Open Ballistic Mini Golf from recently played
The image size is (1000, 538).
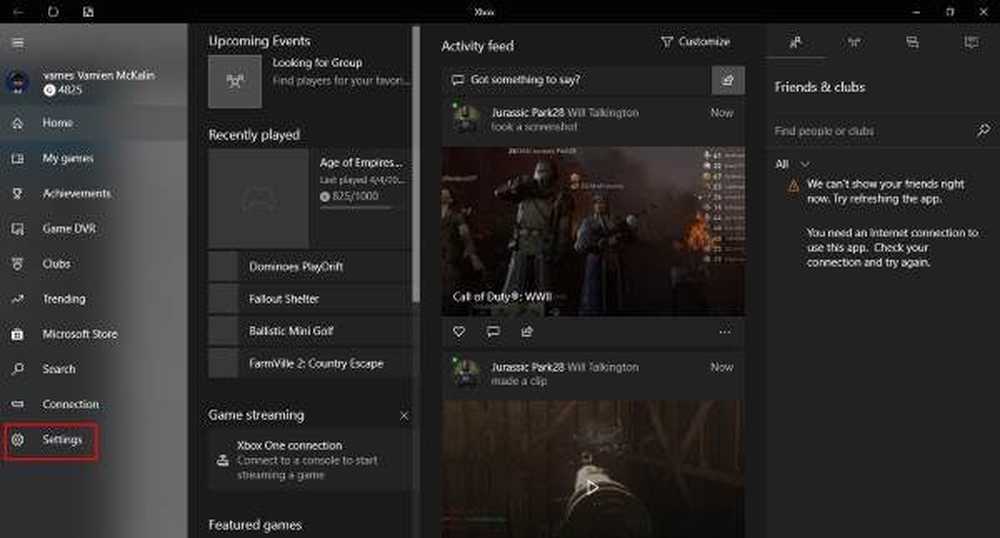(310, 331)
